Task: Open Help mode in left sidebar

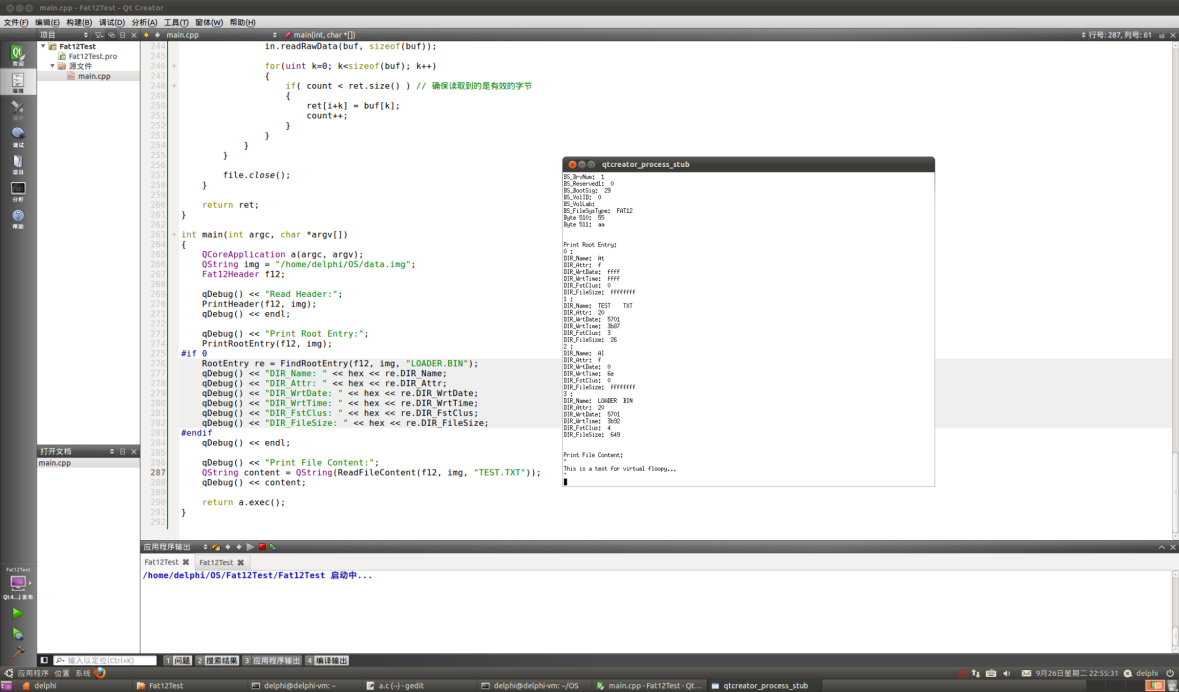Action: pyautogui.click(x=17, y=217)
